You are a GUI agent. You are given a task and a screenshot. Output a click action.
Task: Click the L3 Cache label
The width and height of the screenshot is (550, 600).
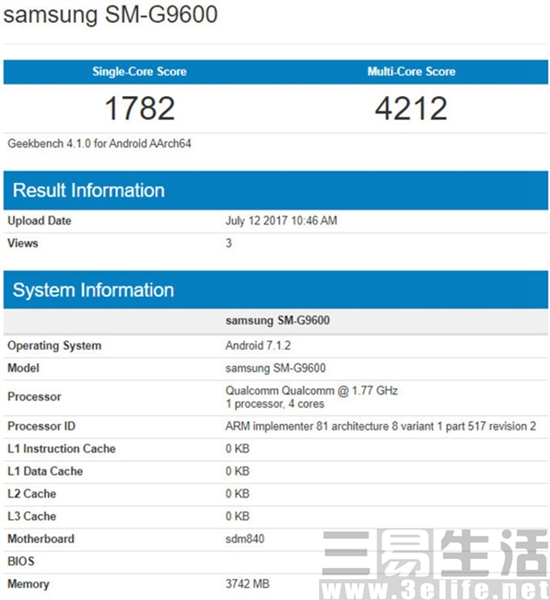(x=32, y=517)
